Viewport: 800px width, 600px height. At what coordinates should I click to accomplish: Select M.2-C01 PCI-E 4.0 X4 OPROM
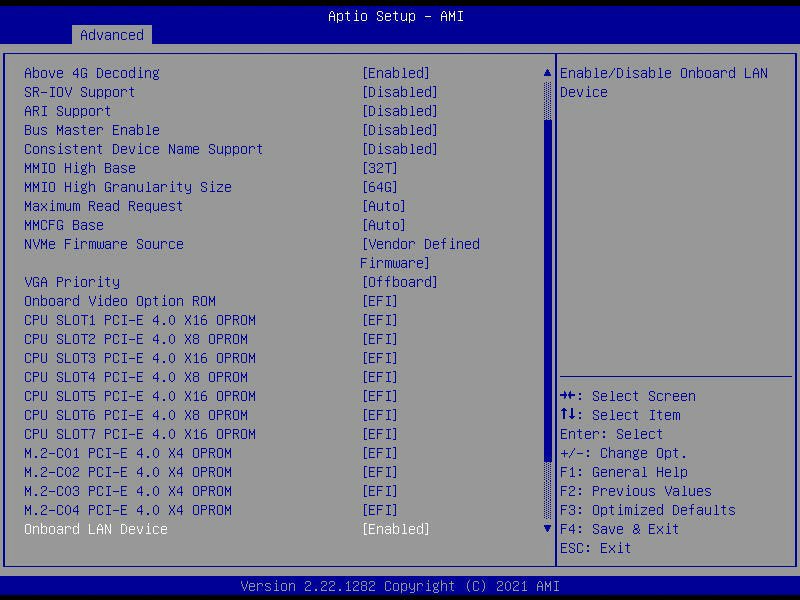pyautogui.click(x=128, y=453)
